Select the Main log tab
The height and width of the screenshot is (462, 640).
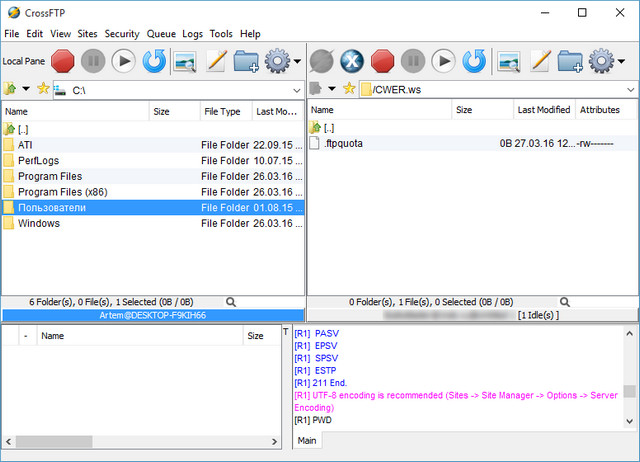click(x=307, y=441)
